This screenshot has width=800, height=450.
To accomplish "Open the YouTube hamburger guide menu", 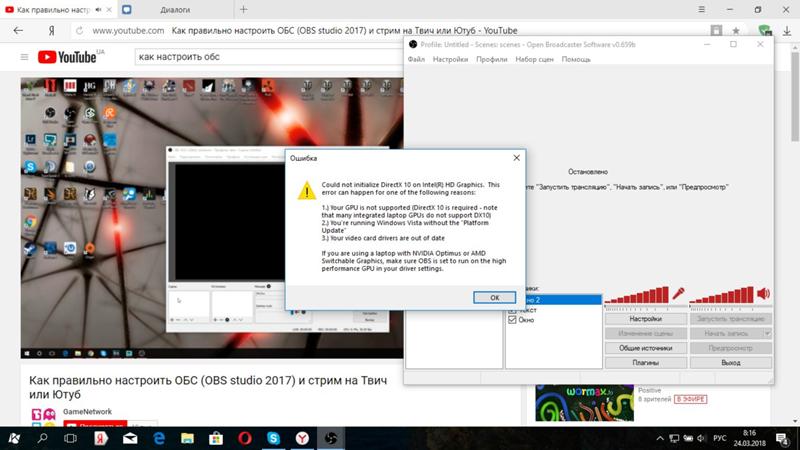I will click(x=24, y=57).
